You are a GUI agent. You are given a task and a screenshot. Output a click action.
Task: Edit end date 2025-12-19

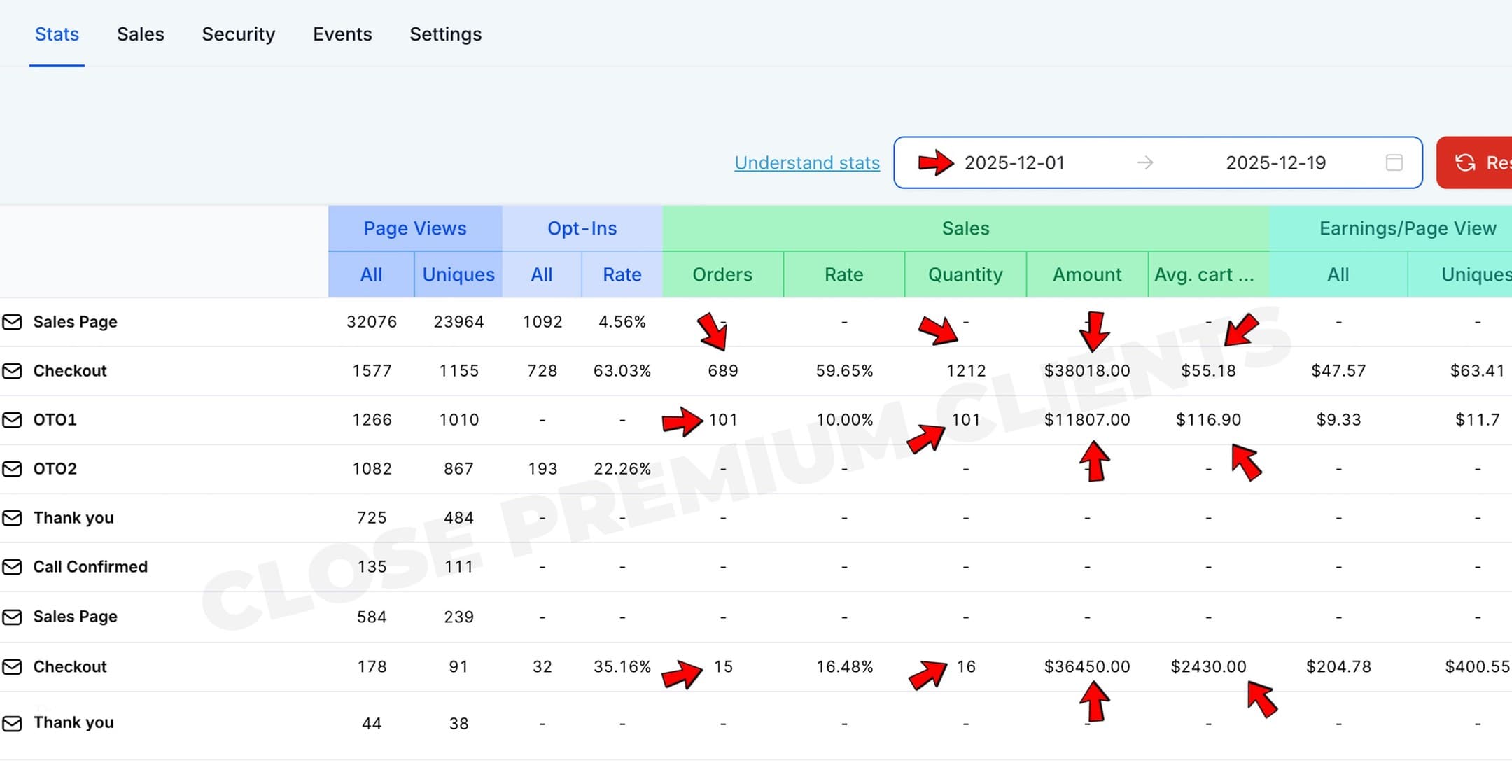pyautogui.click(x=1276, y=162)
